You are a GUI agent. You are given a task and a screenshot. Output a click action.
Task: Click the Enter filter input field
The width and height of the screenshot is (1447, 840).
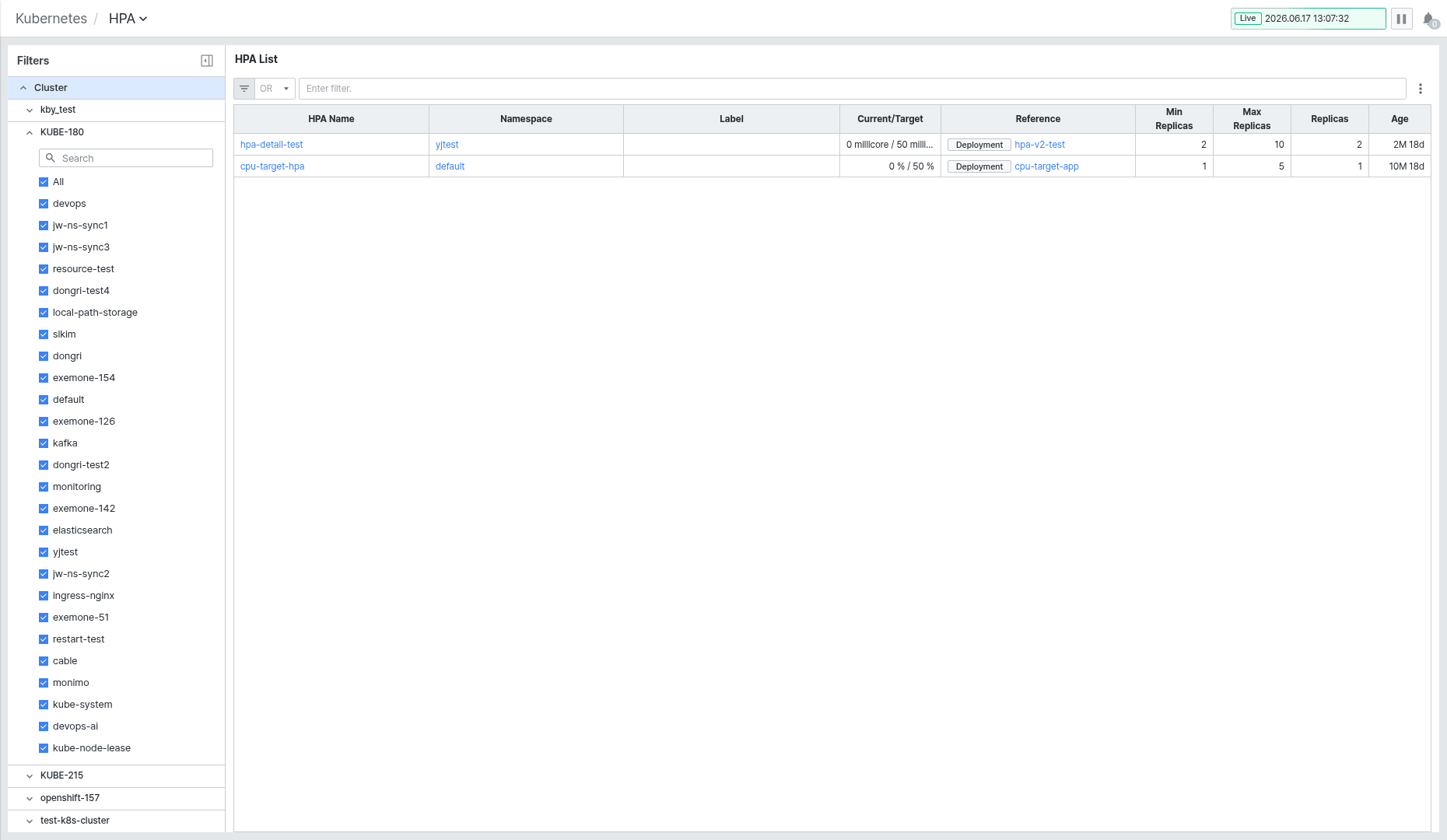[x=852, y=89]
